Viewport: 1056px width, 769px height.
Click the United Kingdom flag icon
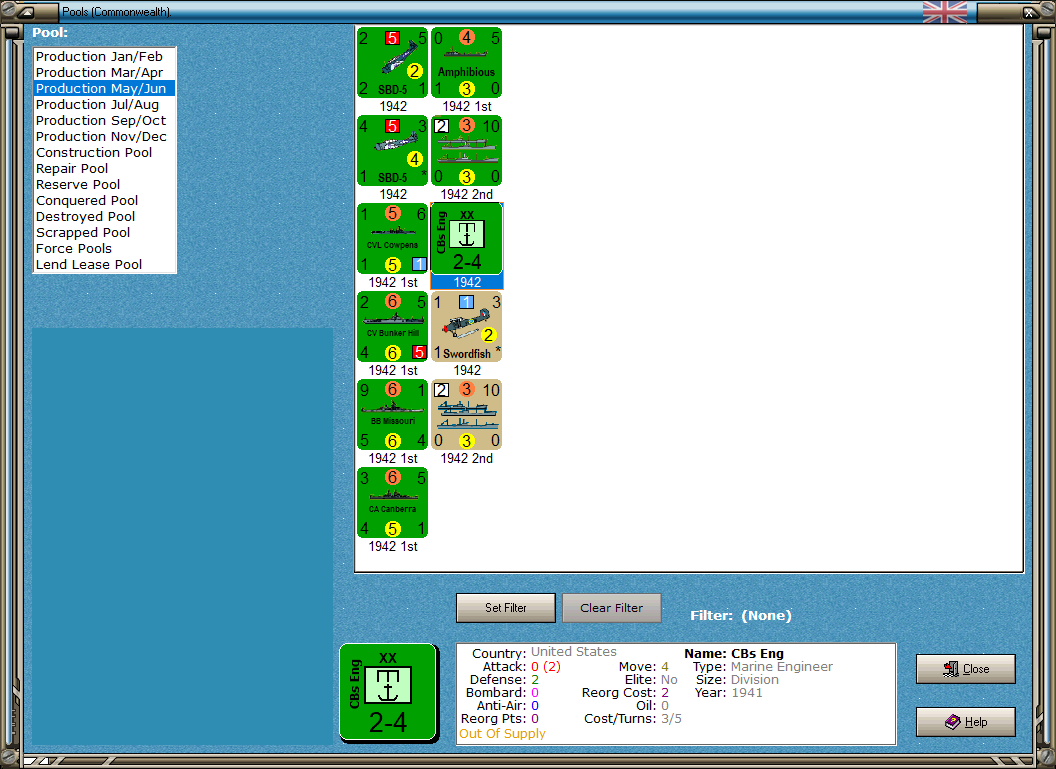[x=944, y=12]
